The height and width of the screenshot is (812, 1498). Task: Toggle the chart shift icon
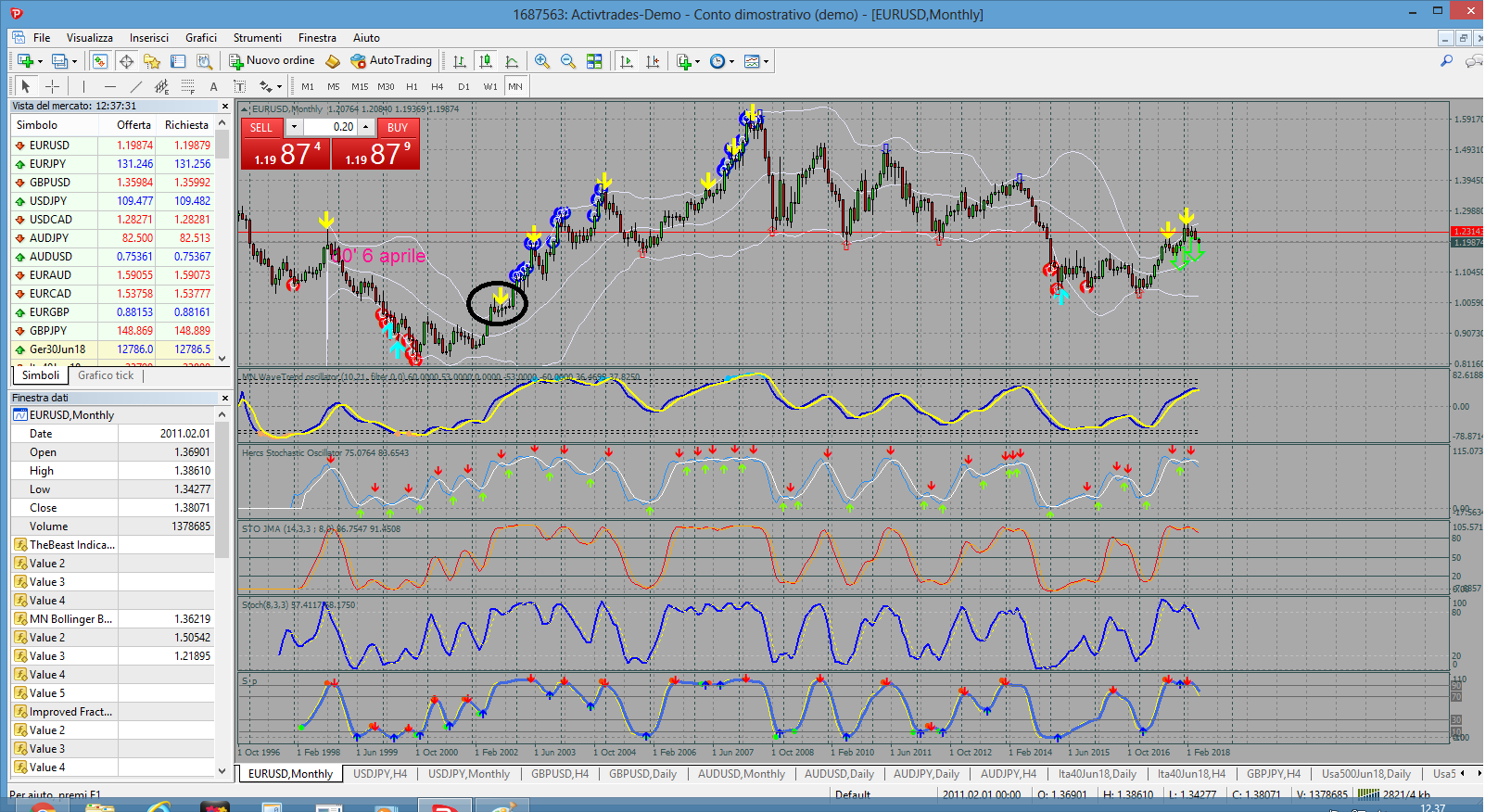point(653,61)
